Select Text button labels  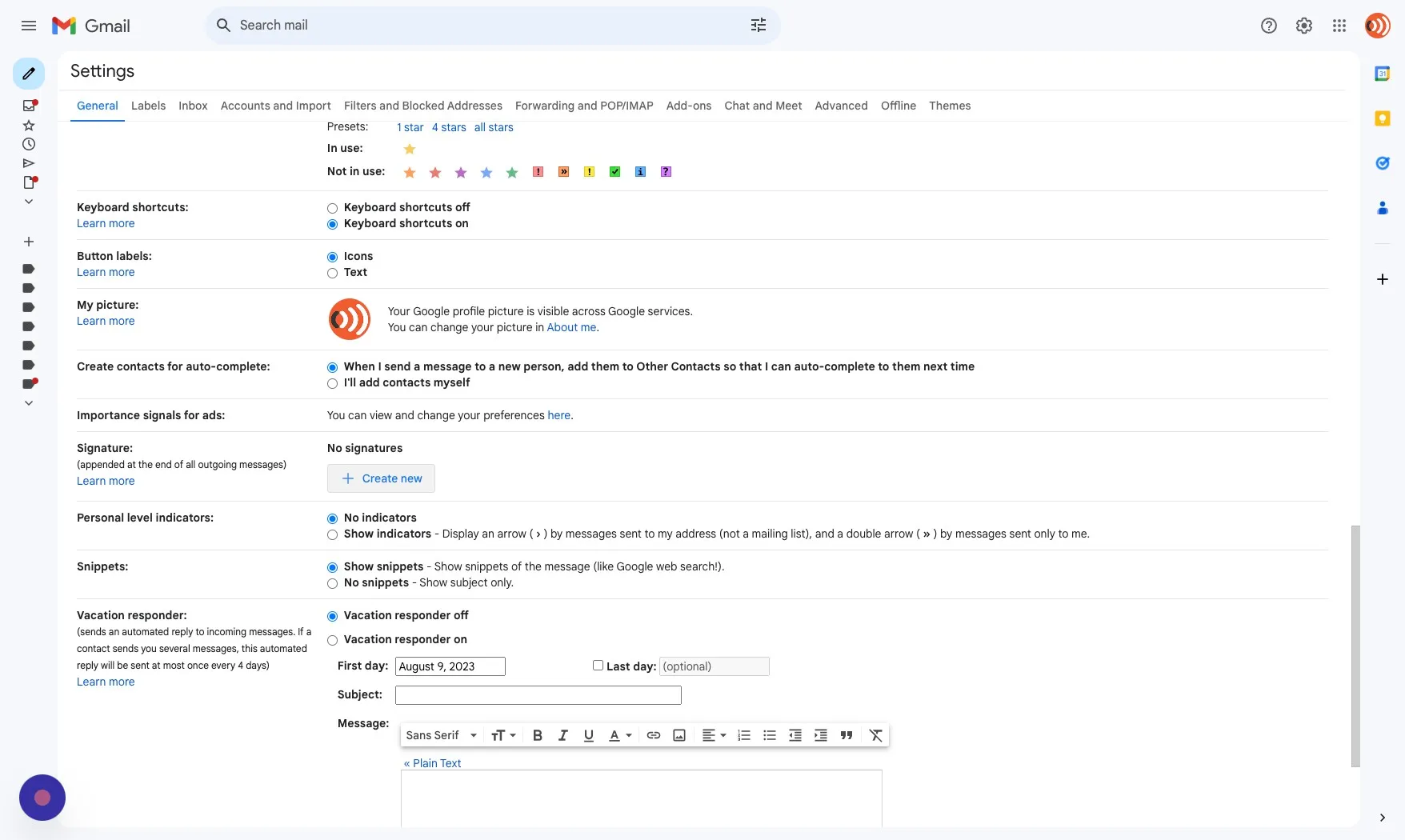point(332,273)
